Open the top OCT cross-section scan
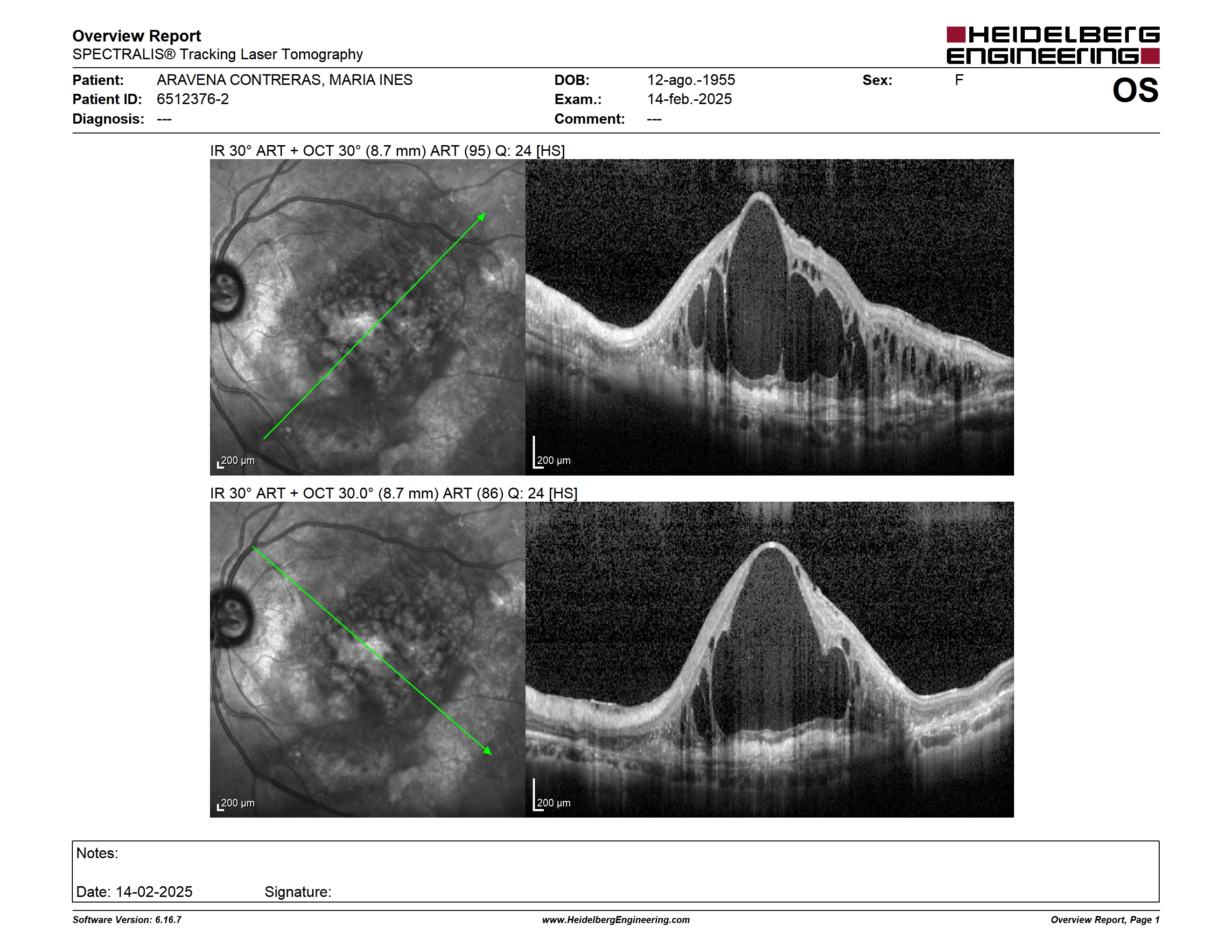 (x=770, y=317)
